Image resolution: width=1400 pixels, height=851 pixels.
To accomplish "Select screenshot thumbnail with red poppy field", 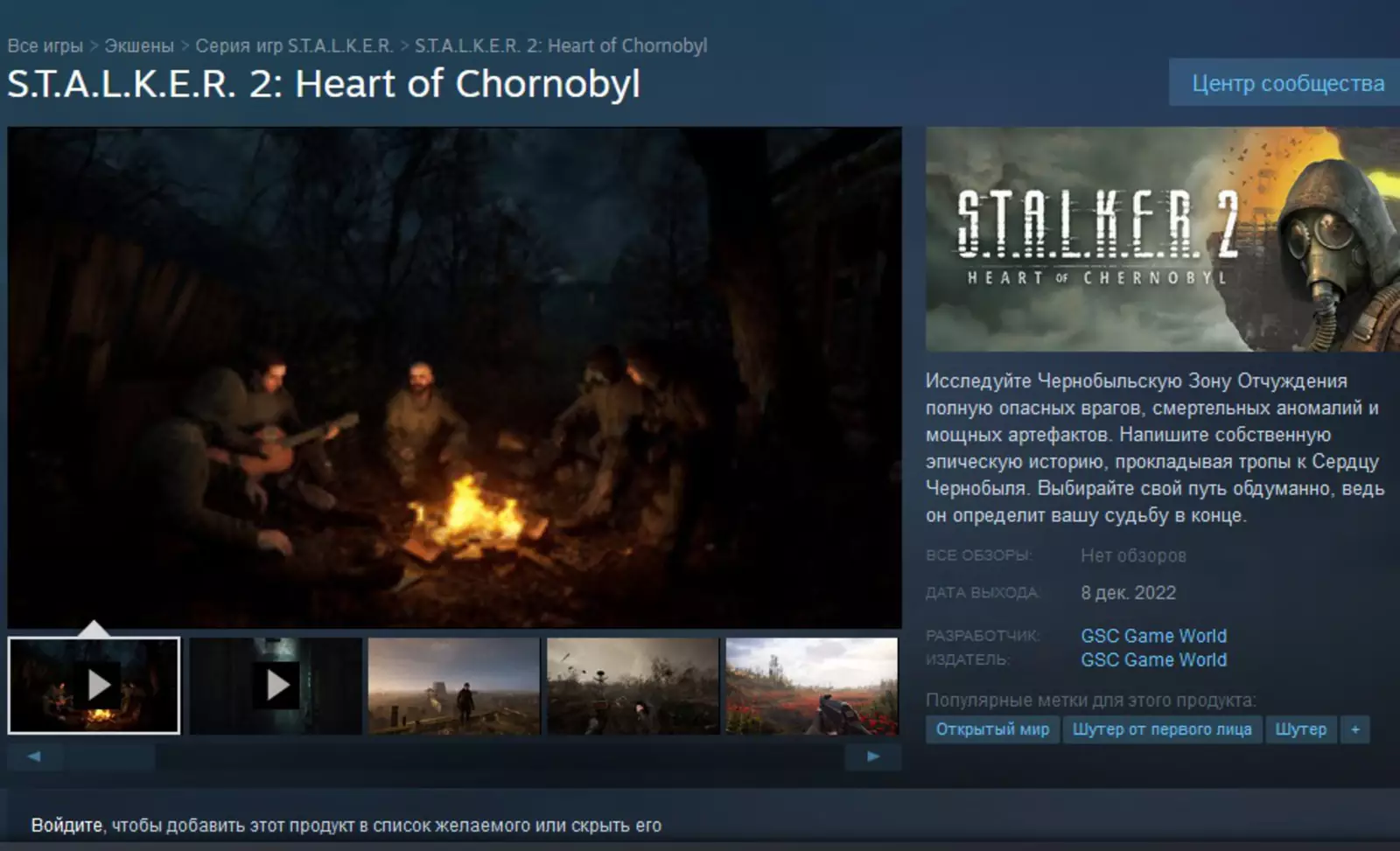I will [x=812, y=685].
